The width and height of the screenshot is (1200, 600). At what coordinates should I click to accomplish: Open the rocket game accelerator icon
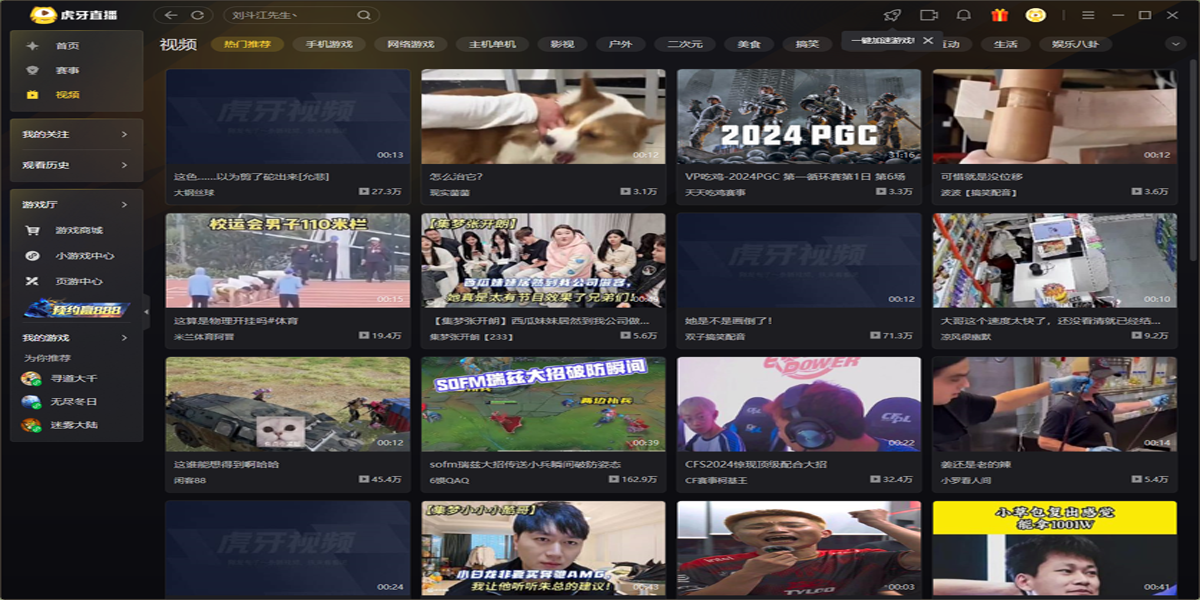point(892,15)
